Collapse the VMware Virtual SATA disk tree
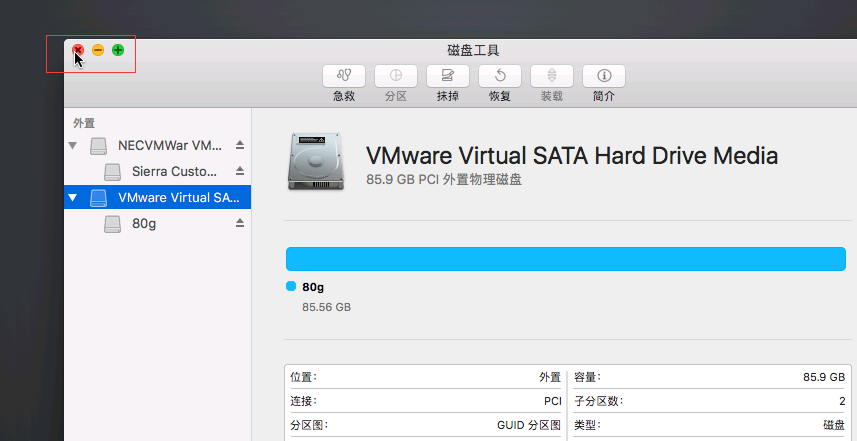 click(x=73, y=197)
